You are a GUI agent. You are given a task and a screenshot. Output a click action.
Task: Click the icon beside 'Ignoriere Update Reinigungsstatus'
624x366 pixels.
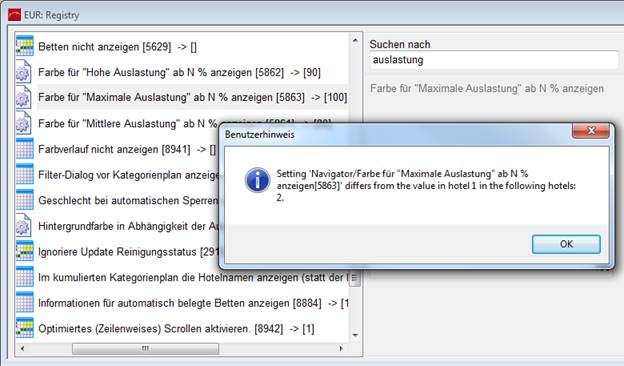click(x=25, y=251)
